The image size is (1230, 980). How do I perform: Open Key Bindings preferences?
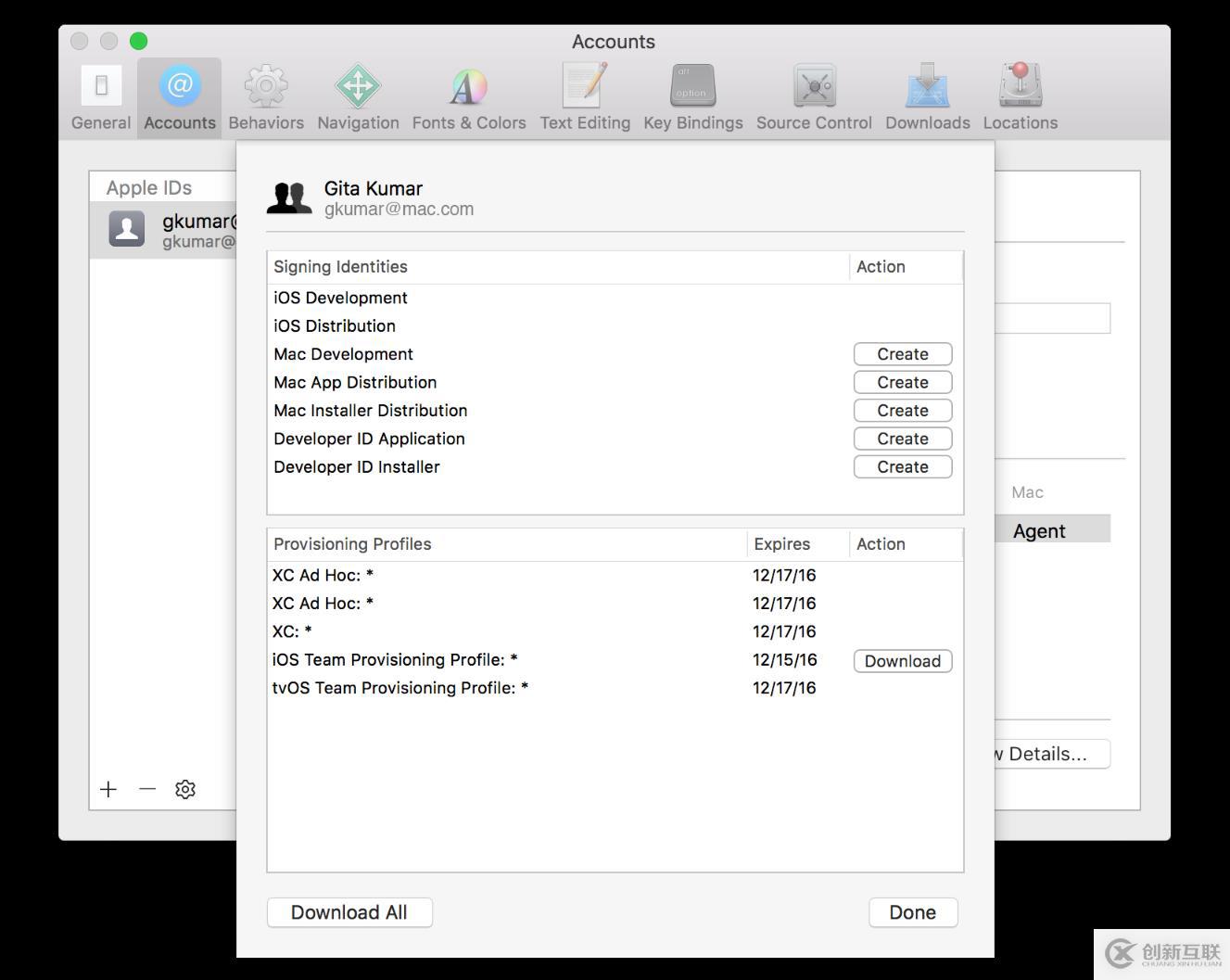(692, 87)
